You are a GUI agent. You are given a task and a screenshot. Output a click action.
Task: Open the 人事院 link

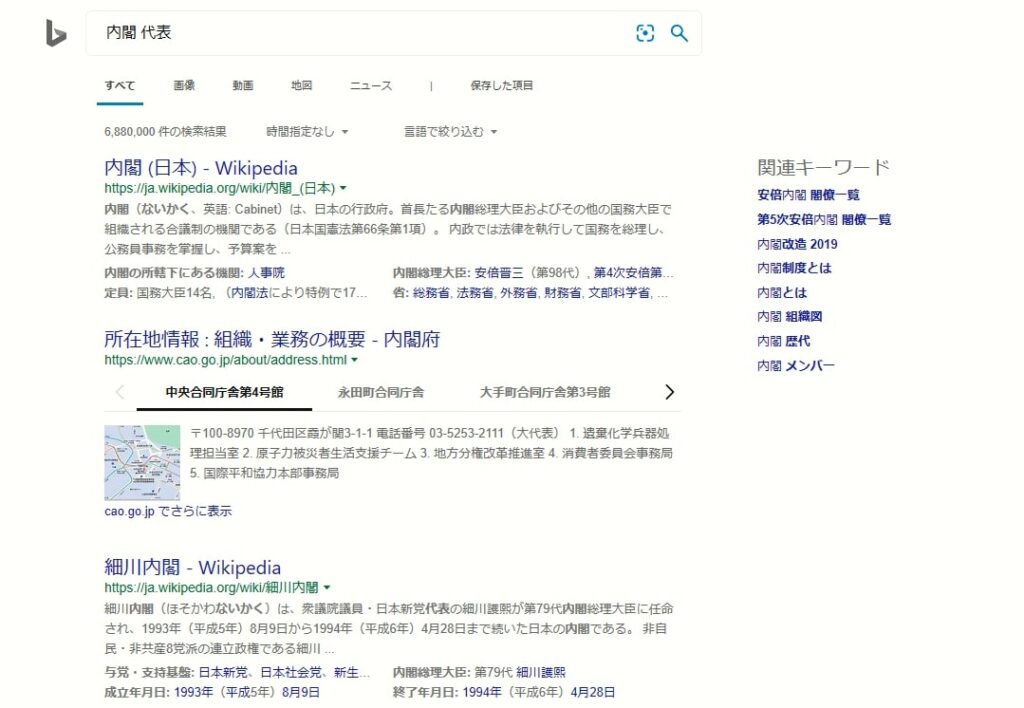click(x=266, y=273)
